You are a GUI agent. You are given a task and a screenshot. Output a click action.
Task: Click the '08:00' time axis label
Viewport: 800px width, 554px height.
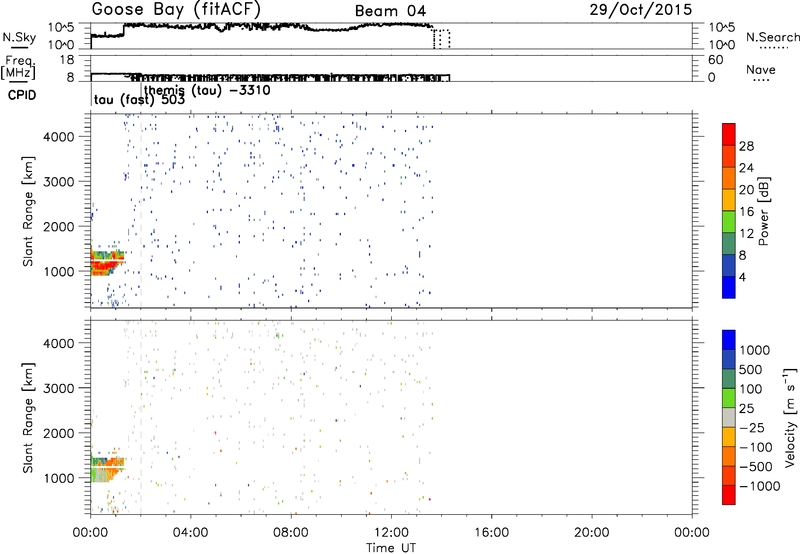(291, 533)
